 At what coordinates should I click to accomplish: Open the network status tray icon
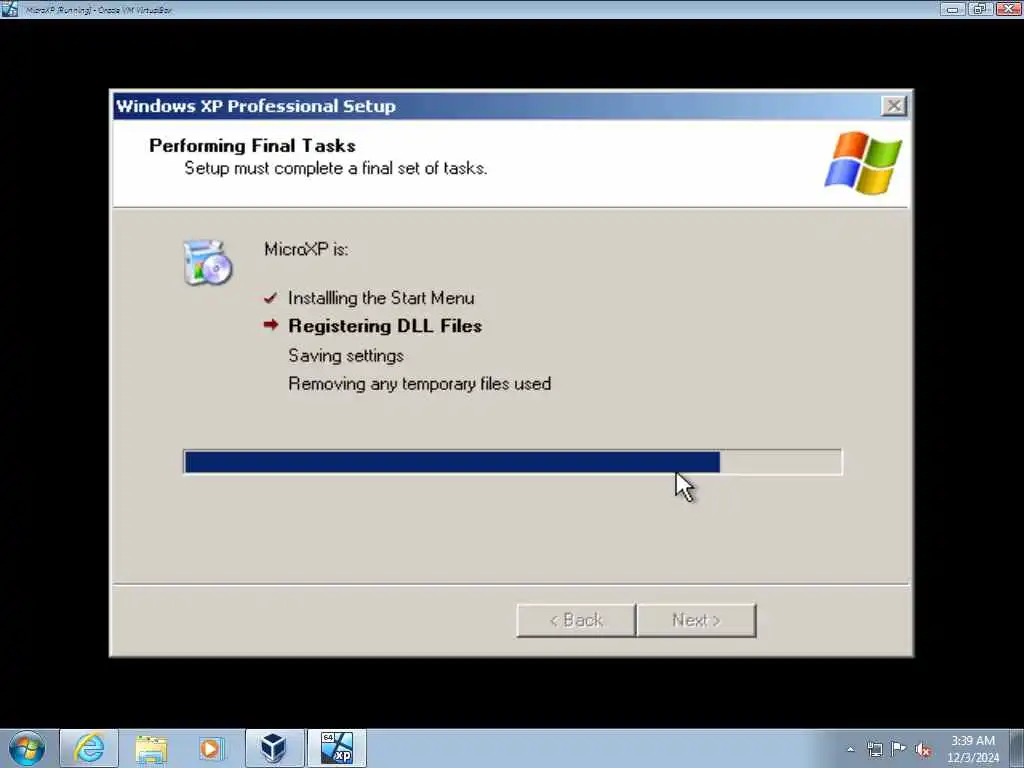pyautogui.click(x=874, y=749)
